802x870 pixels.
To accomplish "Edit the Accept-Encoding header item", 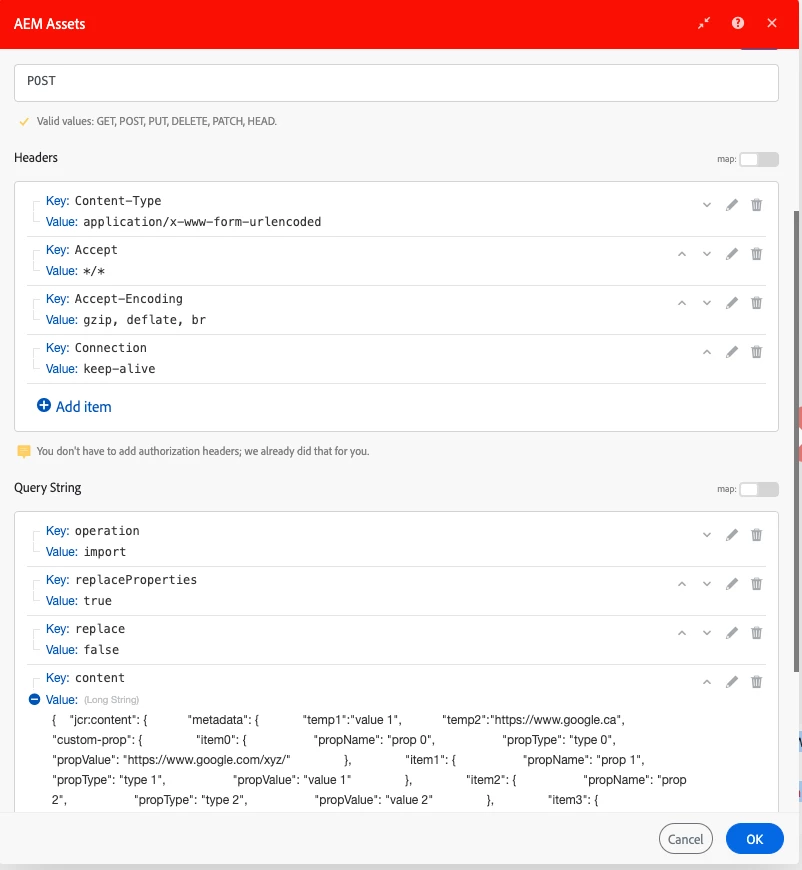I will pos(732,303).
